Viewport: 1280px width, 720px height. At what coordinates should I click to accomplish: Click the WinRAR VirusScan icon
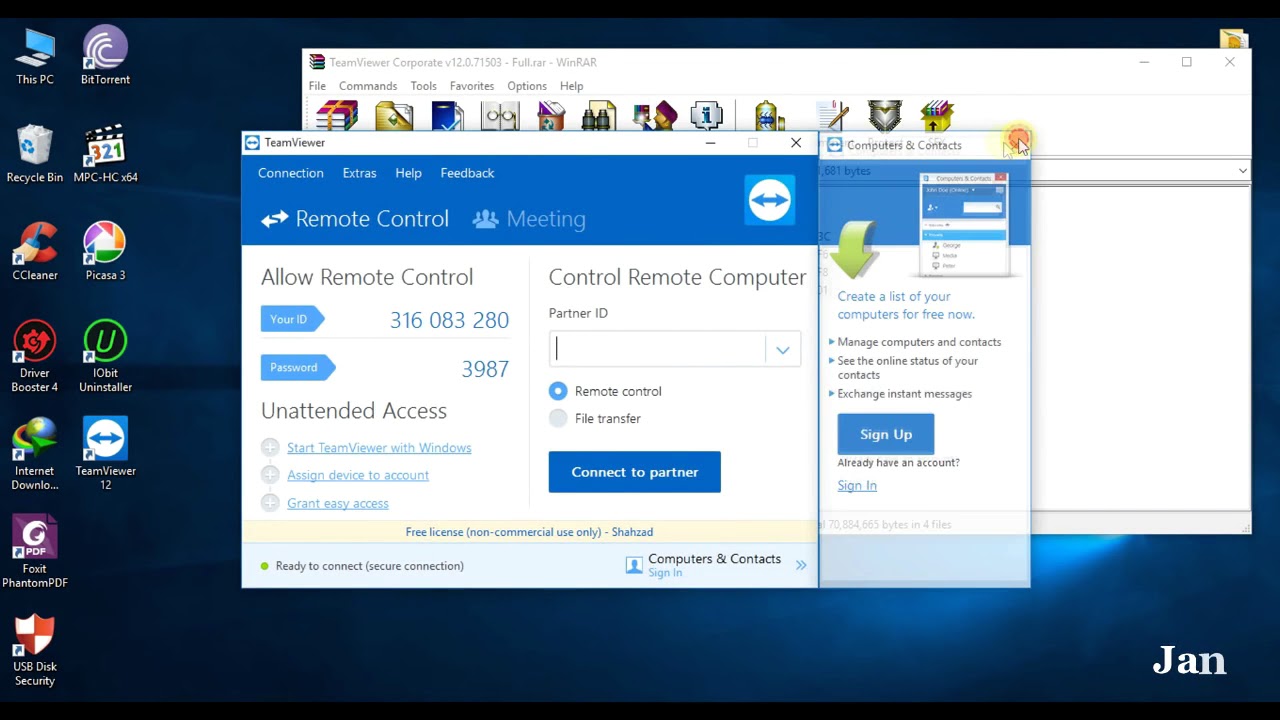point(768,115)
